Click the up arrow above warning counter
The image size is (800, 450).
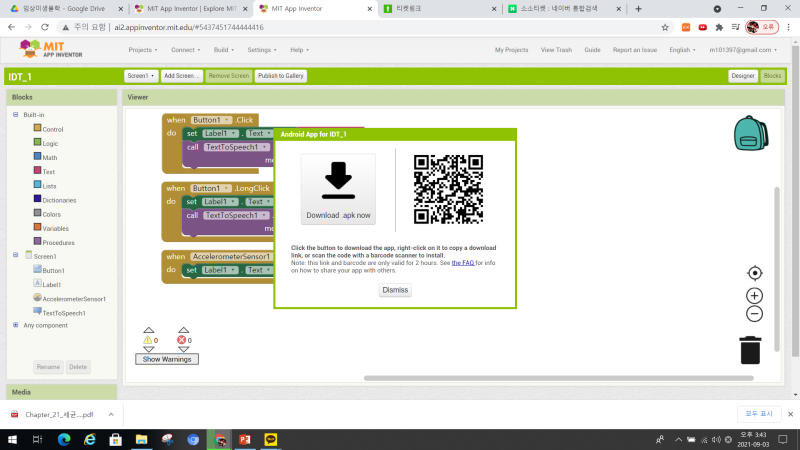coord(148,330)
